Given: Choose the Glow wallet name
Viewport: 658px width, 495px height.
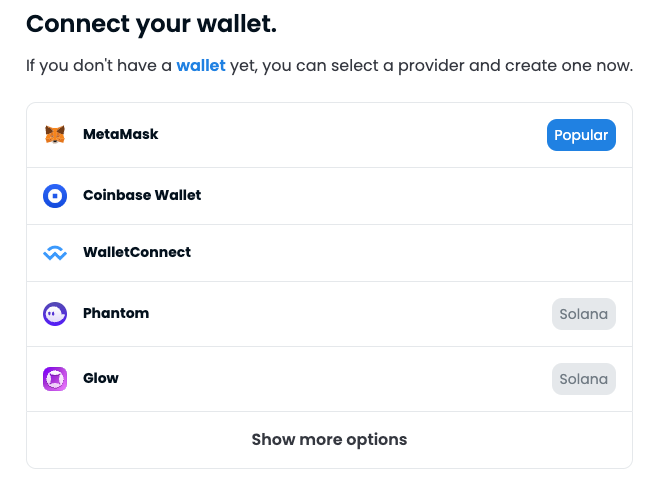Looking at the screenshot, I should pos(101,378).
